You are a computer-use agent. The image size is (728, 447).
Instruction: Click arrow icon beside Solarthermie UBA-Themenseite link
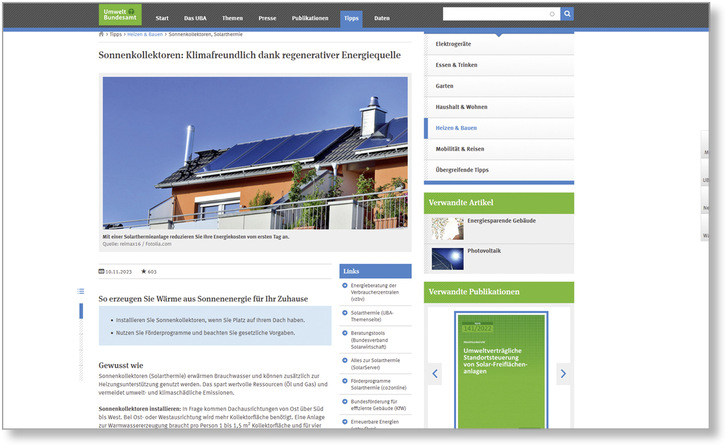(x=344, y=313)
